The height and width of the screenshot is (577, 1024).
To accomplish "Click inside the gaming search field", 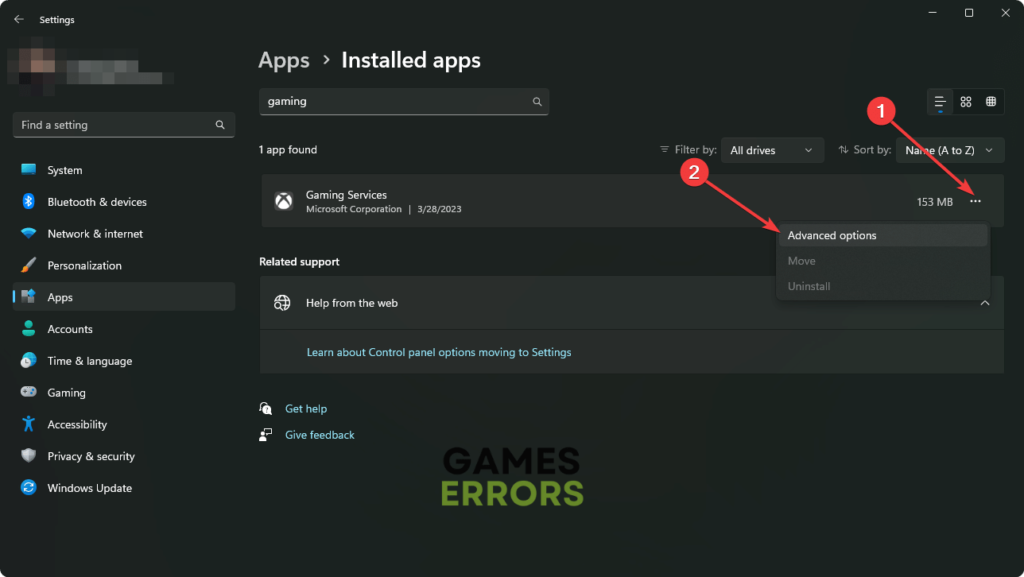I will [x=400, y=101].
